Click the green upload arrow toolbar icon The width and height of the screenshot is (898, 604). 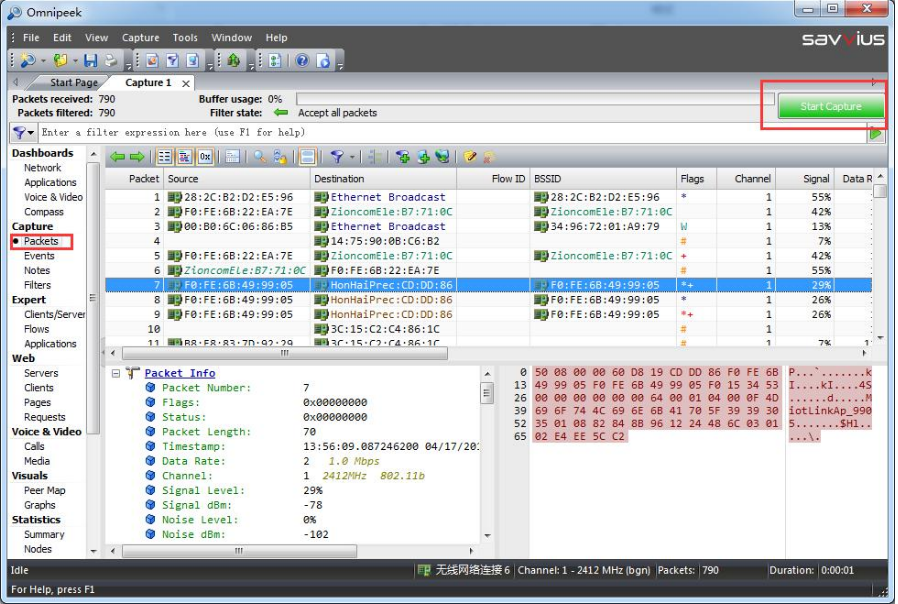pos(234,60)
